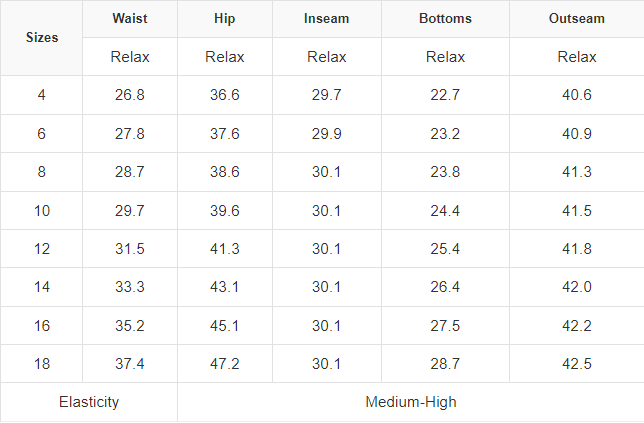Select the Outseam column header
Image resolution: width=644 pixels, height=423 pixels.
point(576,19)
